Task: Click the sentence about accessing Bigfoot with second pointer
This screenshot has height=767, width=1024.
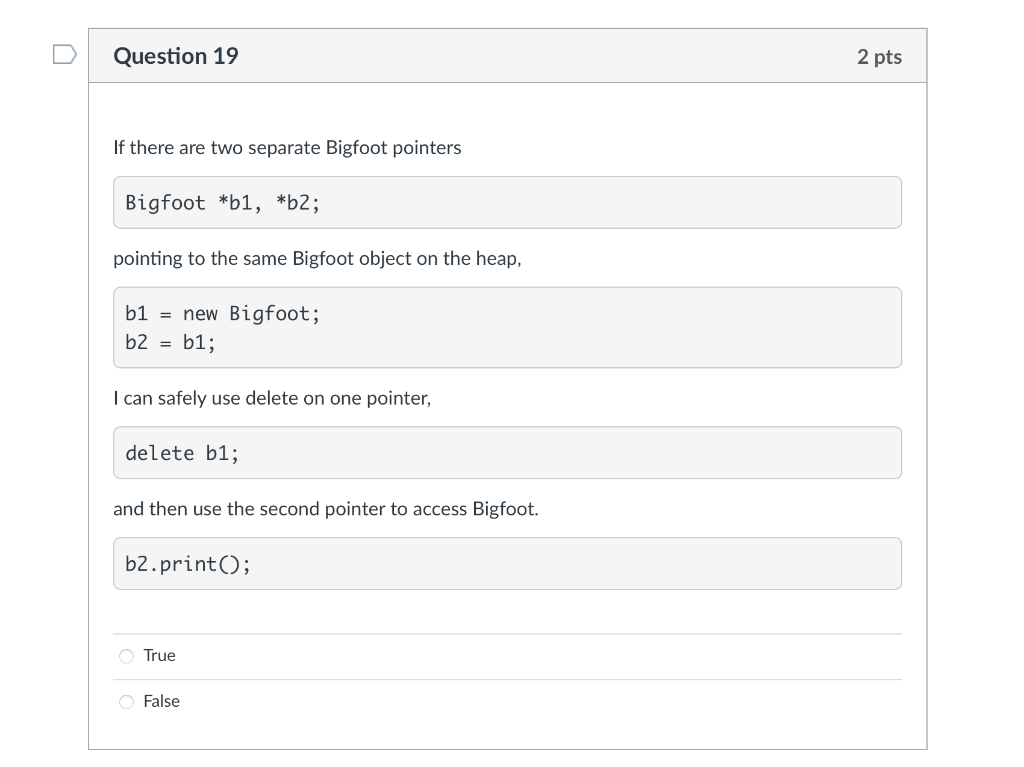Action: point(325,508)
